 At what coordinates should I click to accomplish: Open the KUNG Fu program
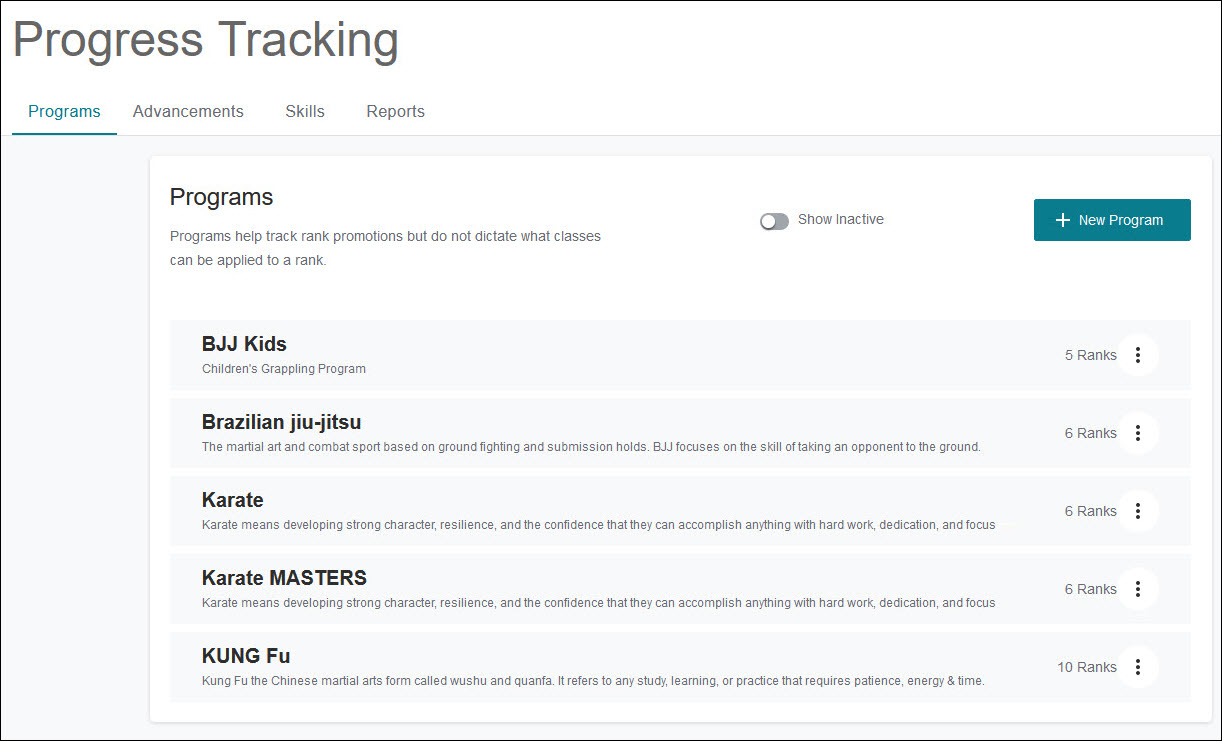246,656
